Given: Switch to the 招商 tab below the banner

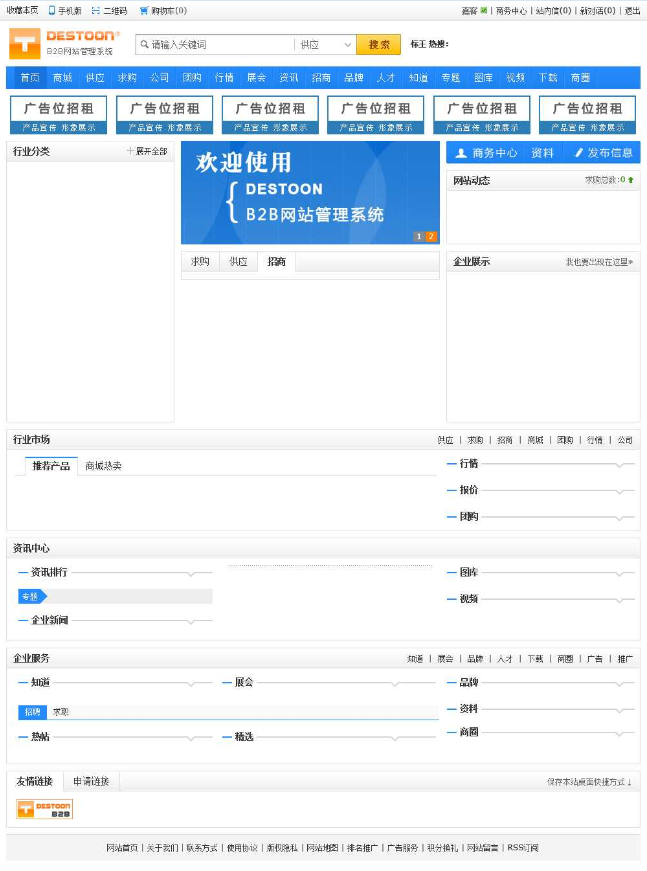Looking at the screenshot, I should coord(277,262).
